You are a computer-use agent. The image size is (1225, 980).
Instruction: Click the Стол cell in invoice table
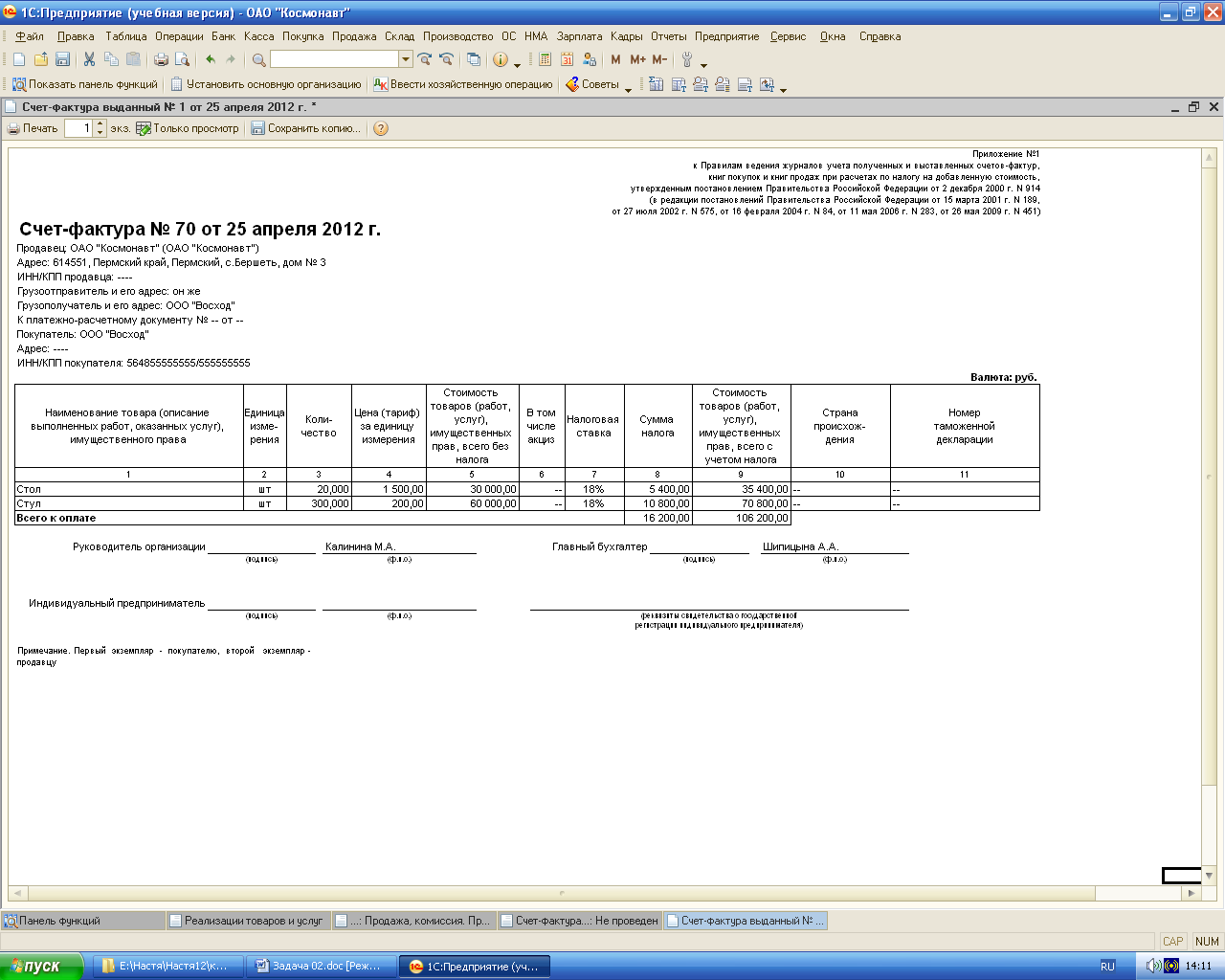coord(129,489)
